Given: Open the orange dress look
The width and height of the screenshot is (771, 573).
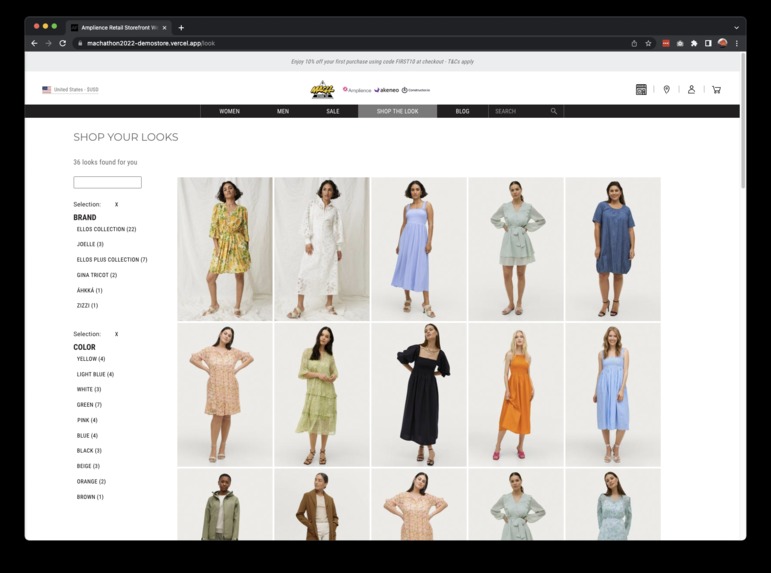Looking at the screenshot, I should pos(516,395).
